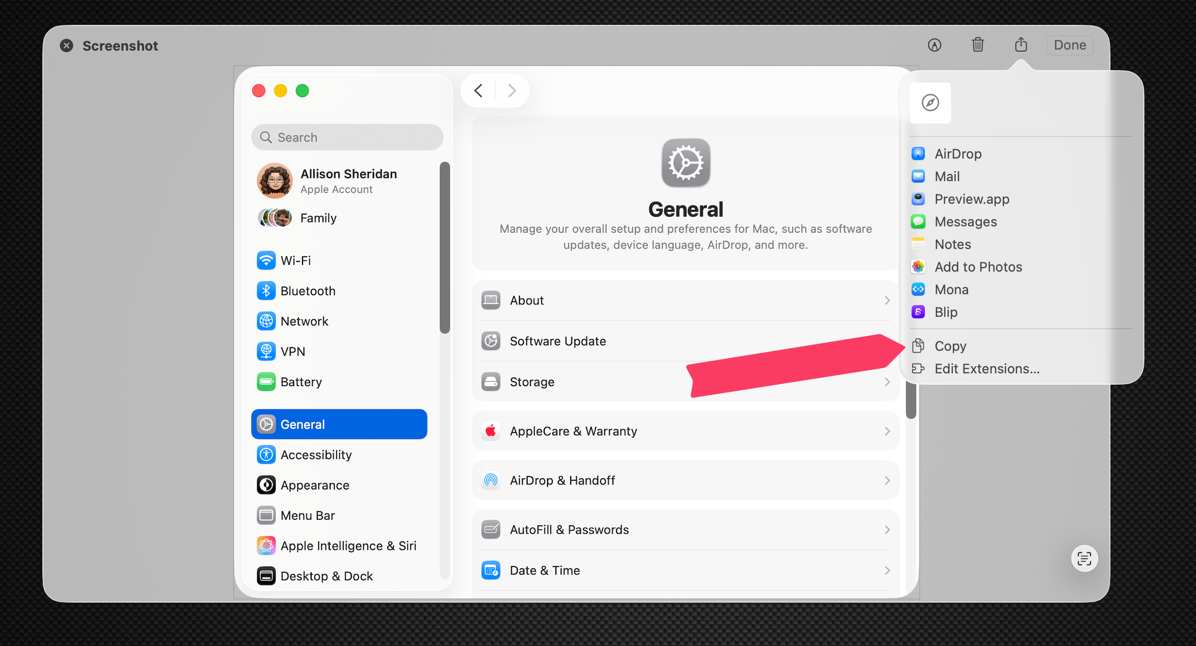This screenshot has height=646, width=1196.
Task: Click the Share icon in the toolbar
Action: tap(1020, 45)
